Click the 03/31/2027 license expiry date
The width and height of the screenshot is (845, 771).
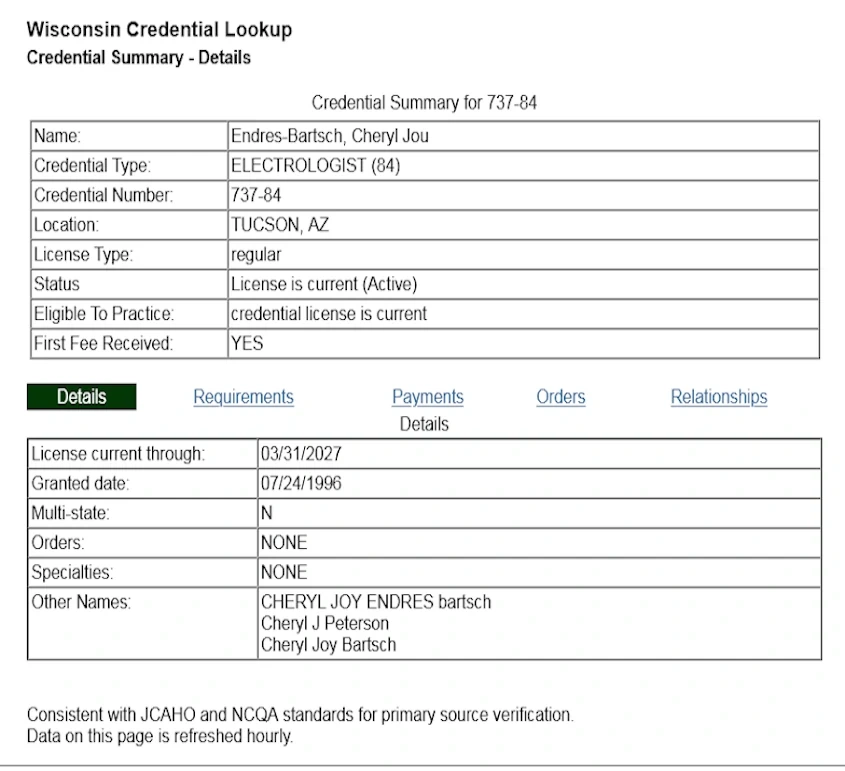tap(300, 454)
